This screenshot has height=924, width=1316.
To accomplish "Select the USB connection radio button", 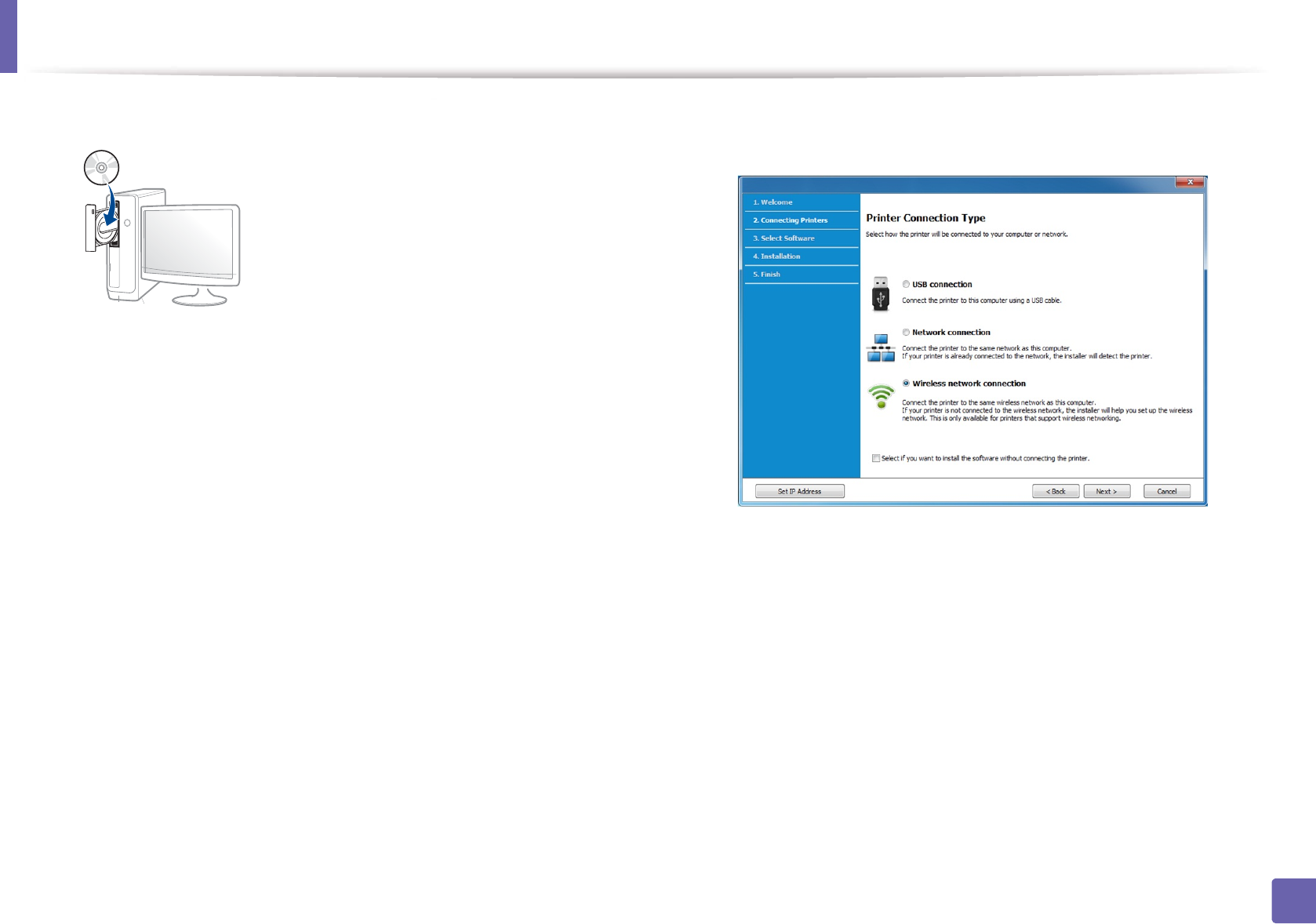I will click(906, 285).
